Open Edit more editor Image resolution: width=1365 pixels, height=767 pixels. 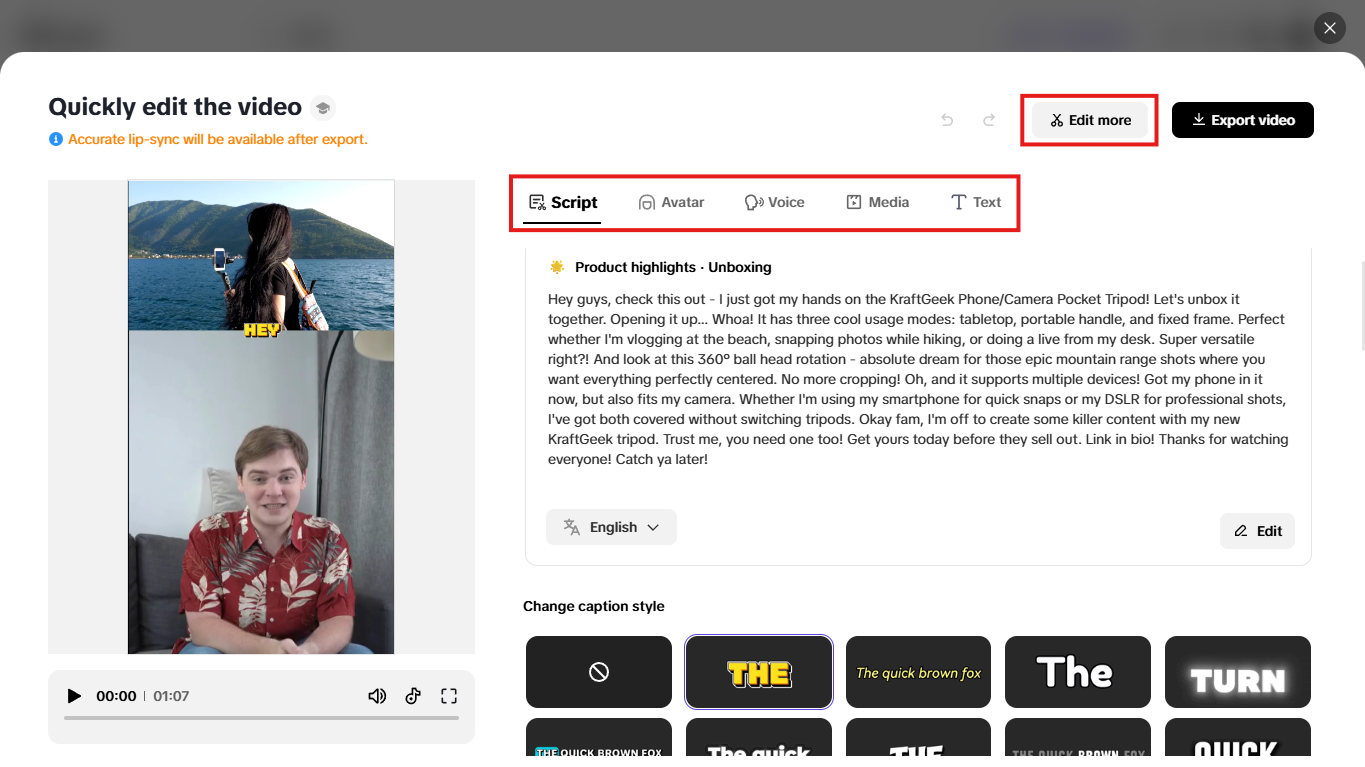click(1090, 120)
